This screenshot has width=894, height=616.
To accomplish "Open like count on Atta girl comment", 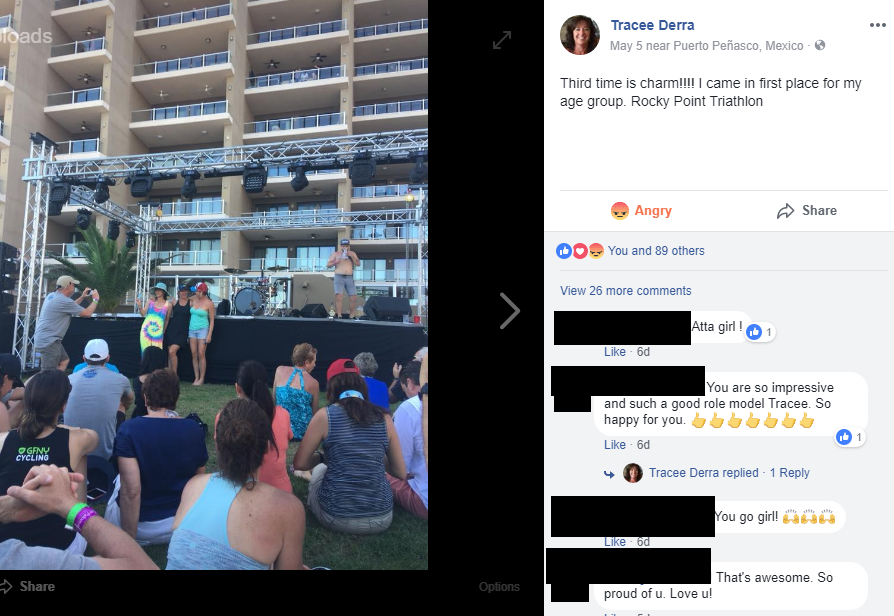I will coord(761,332).
